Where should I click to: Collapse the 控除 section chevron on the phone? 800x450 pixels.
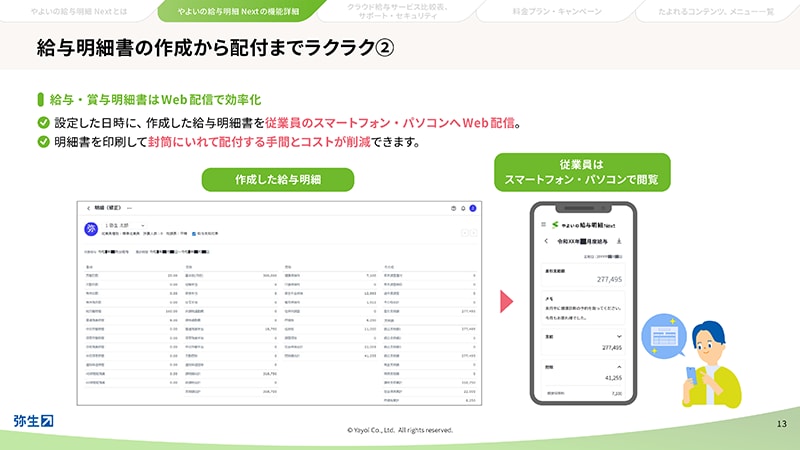click(x=619, y=367)
